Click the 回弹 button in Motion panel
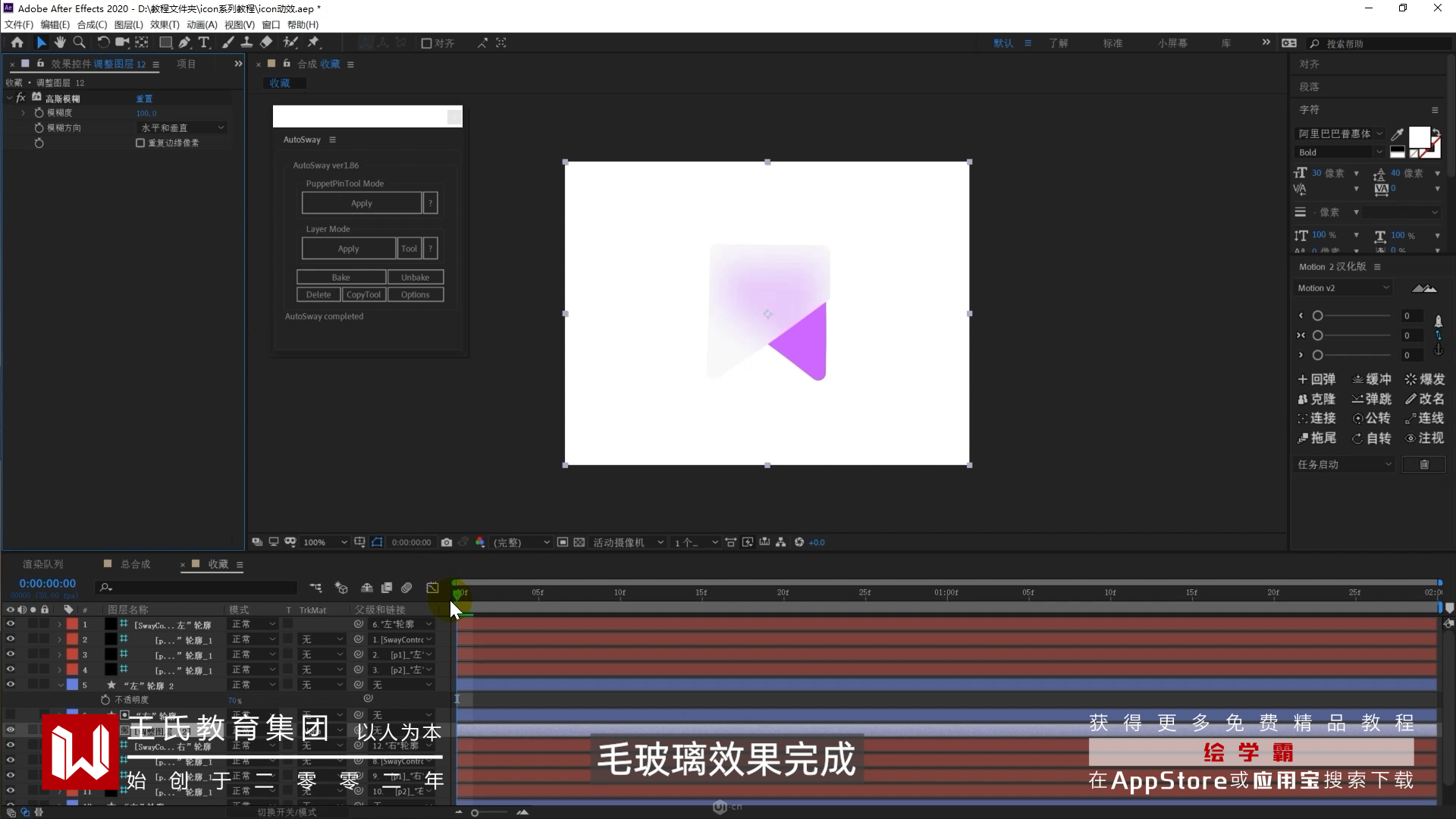1456x819 pixels. [1316, 379]
